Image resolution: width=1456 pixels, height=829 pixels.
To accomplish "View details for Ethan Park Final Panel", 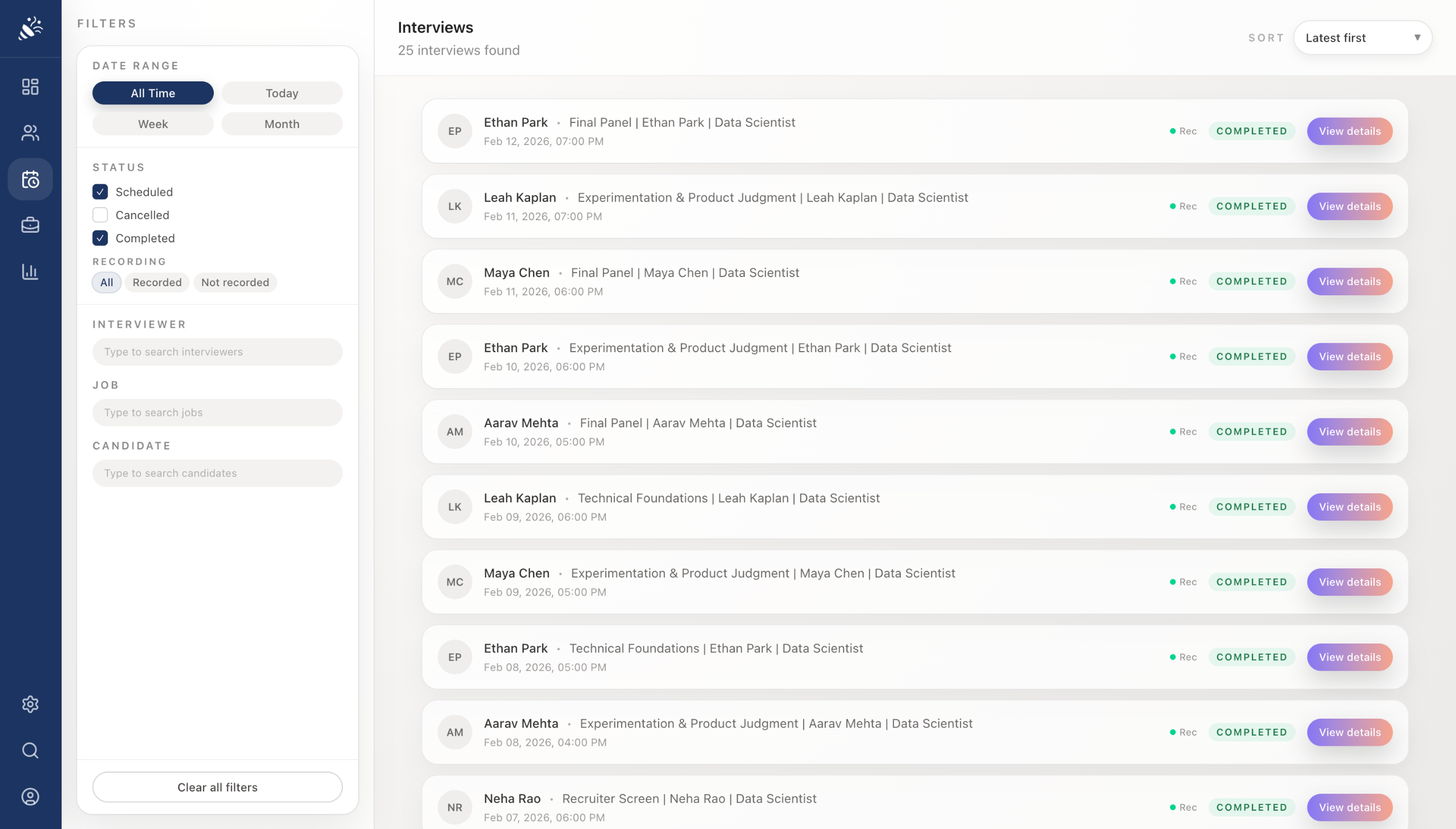I will 1349,131.
